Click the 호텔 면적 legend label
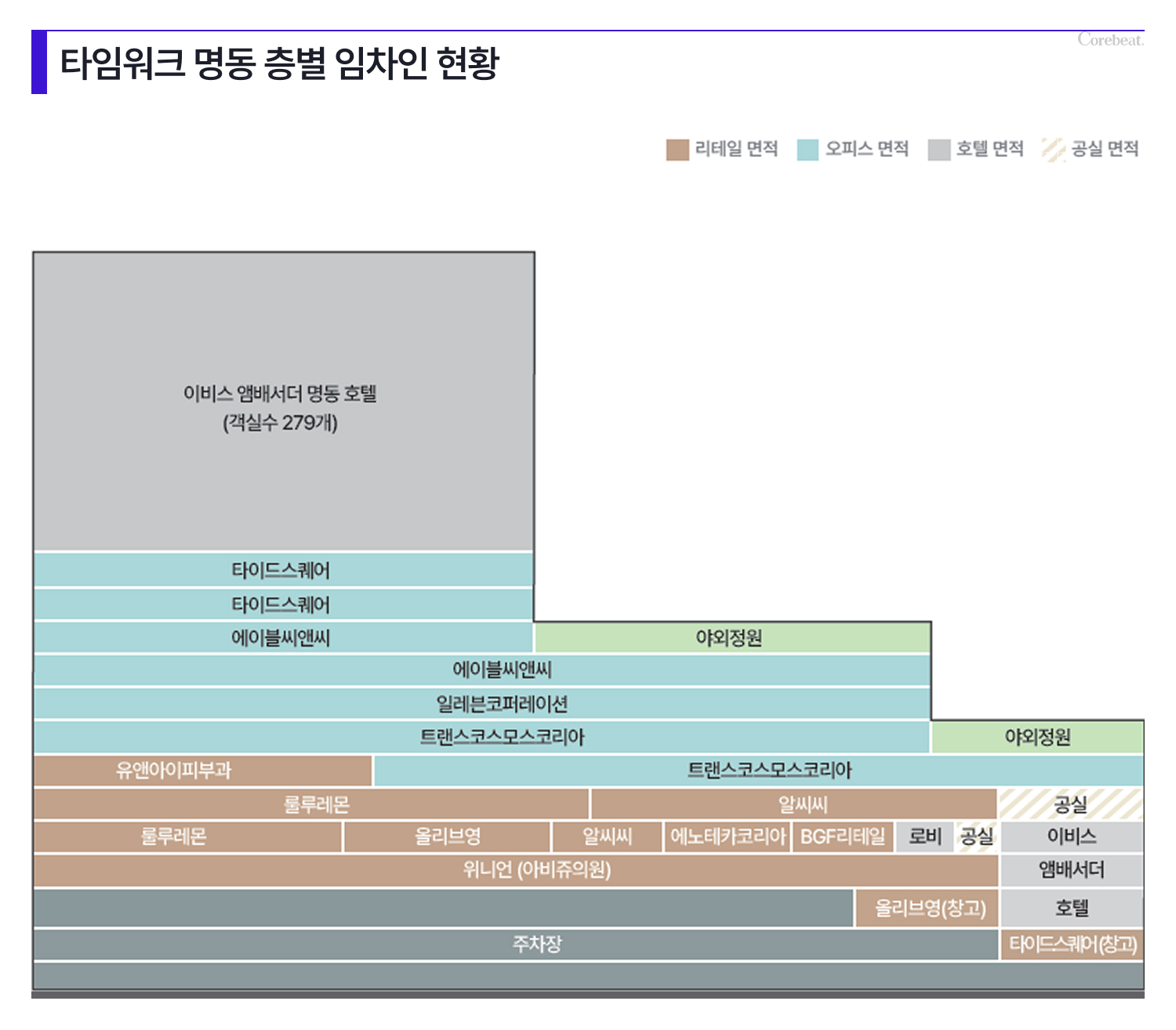Screen dimensions: 1176x1030 pos(989,149)
